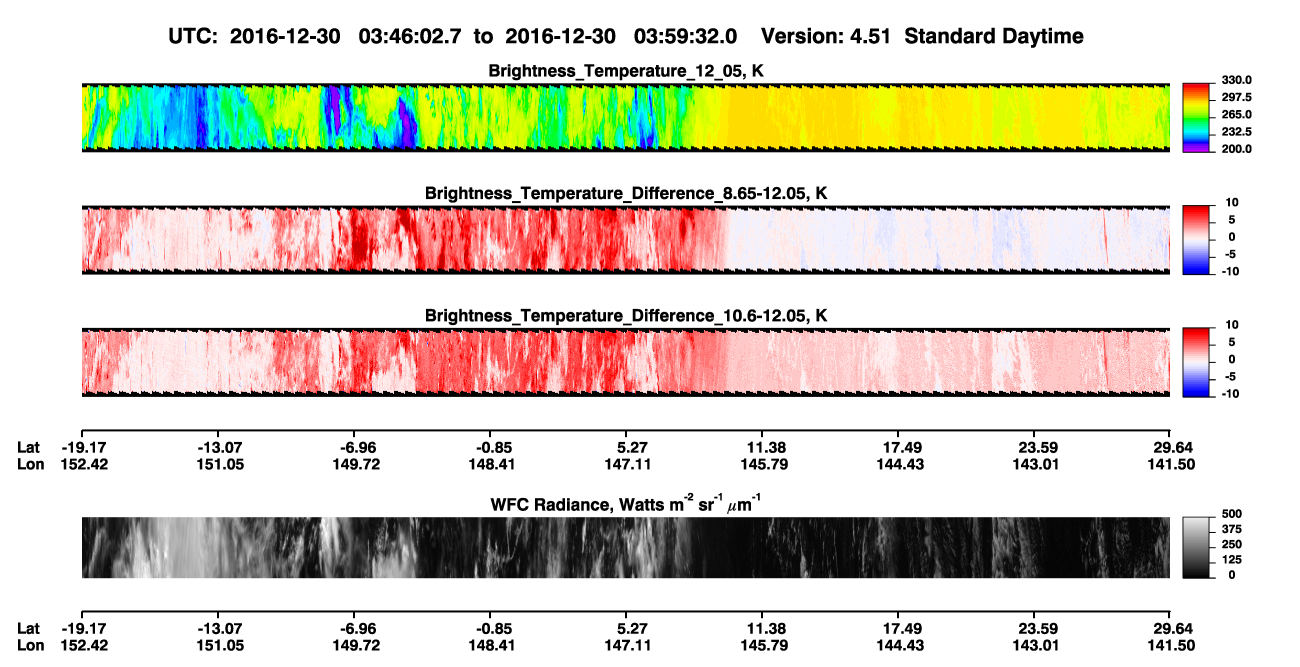This screenshot has height=667, width=1300.
Task: Click the 'Version: 4.51' text in header
Action: pyautogui.click(x=824, y=36)
